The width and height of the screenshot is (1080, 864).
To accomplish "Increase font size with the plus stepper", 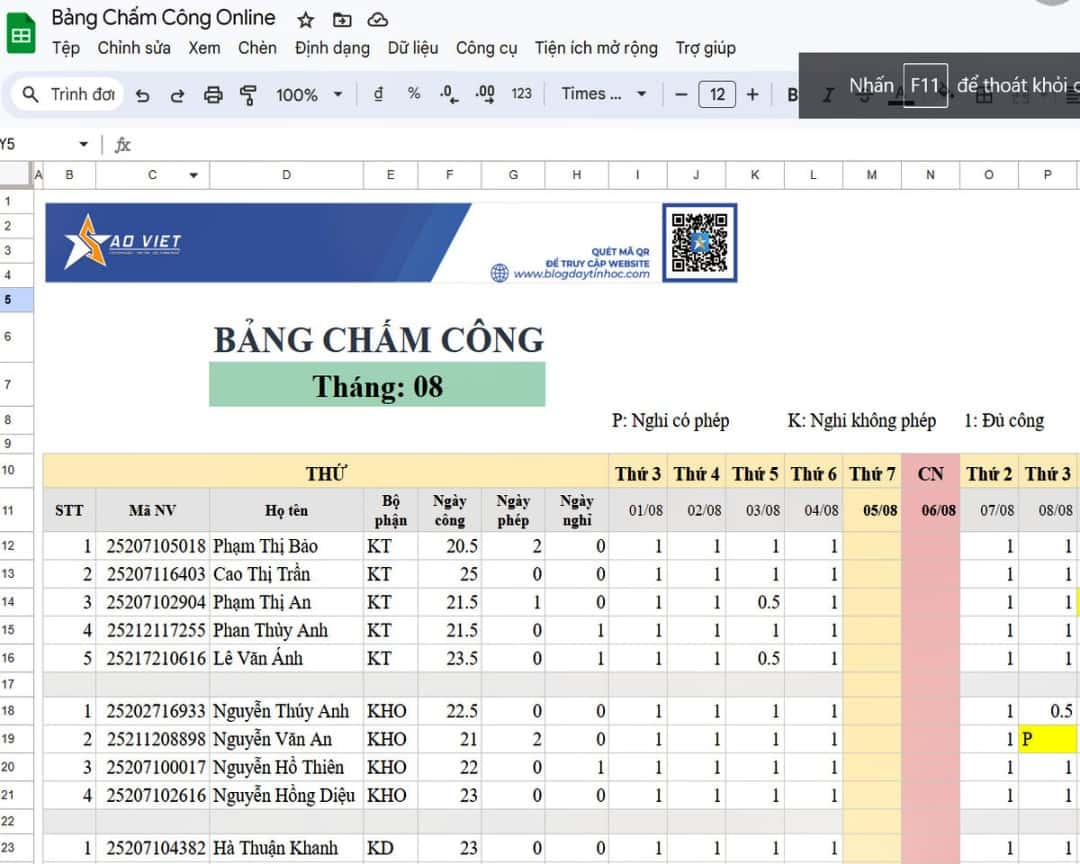I will 751,93.
